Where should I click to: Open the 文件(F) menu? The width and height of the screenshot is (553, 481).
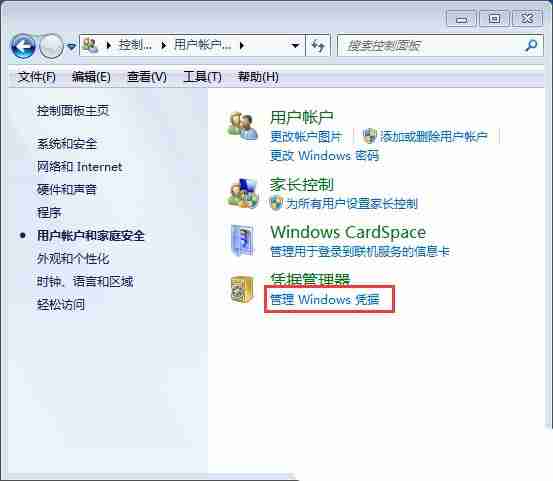point(37,77)
